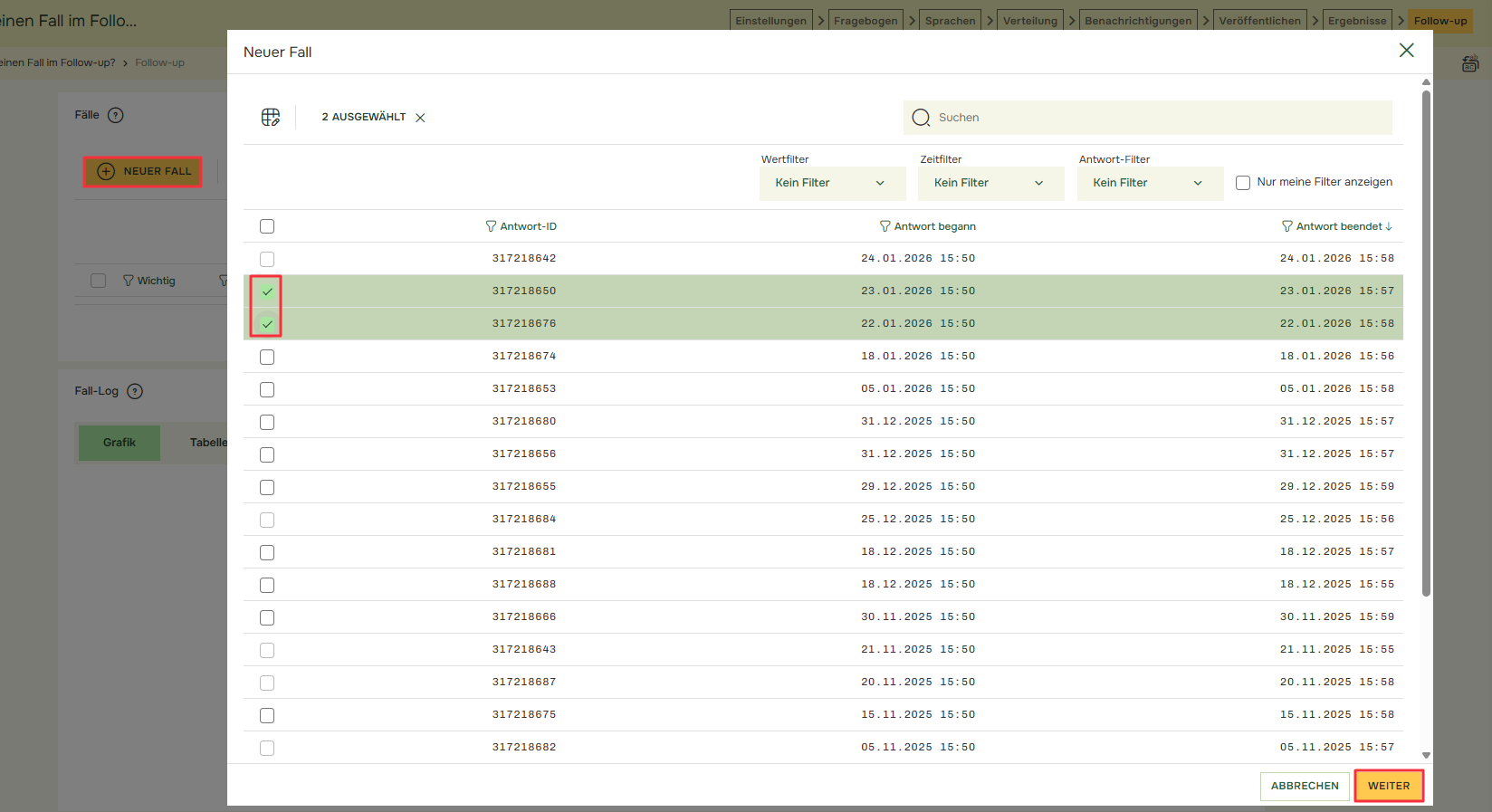Expand the Antwort-Filter dropdown
The width and height of the screenshot is (1492, 812).
(1148, 183)
